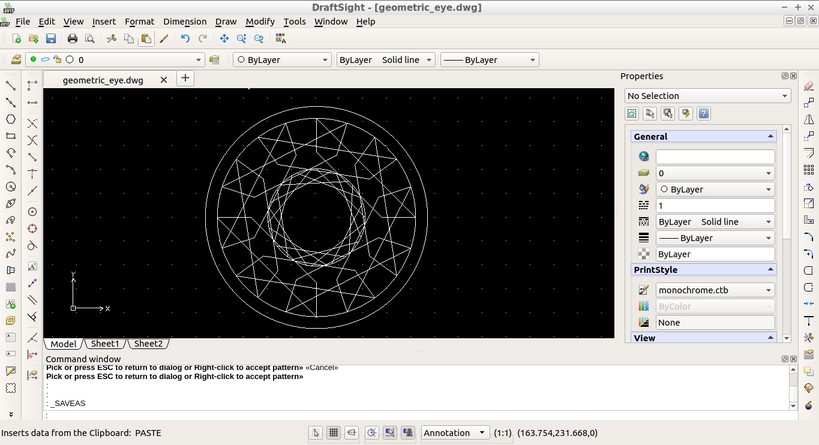Open the File menu
The width and height of the screenshot is (819, 445).
pos(22,21)
